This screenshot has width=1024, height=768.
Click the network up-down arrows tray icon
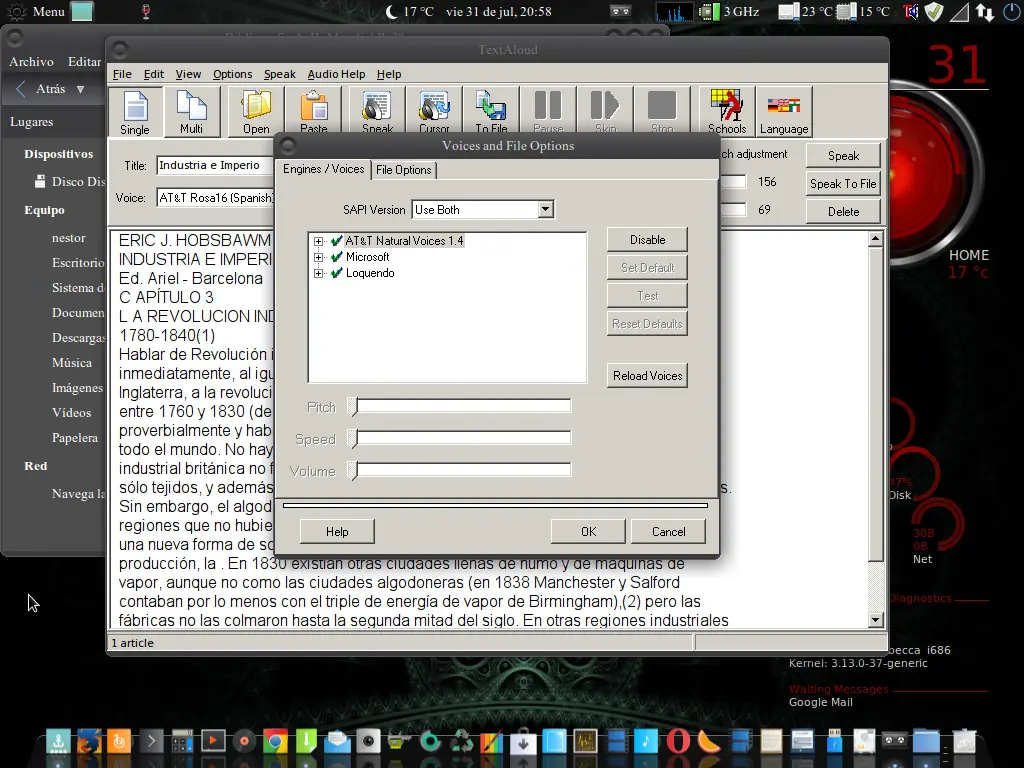click(x=985, y=12)
